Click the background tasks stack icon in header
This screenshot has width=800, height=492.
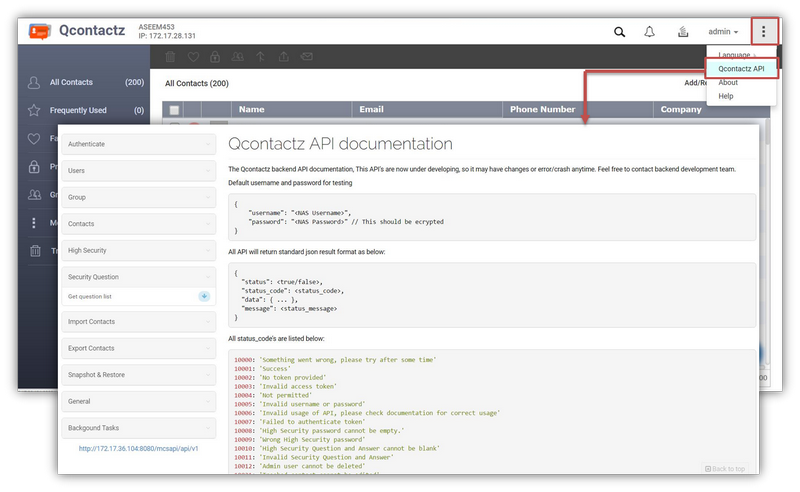coord(683,32)
